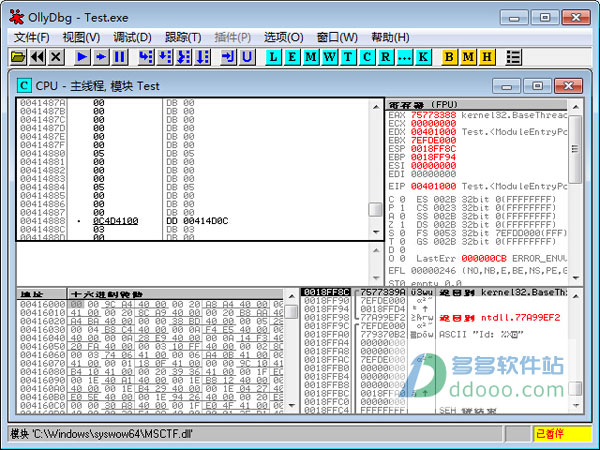
Task: Open Call stack with K icon
Action: 423,57
